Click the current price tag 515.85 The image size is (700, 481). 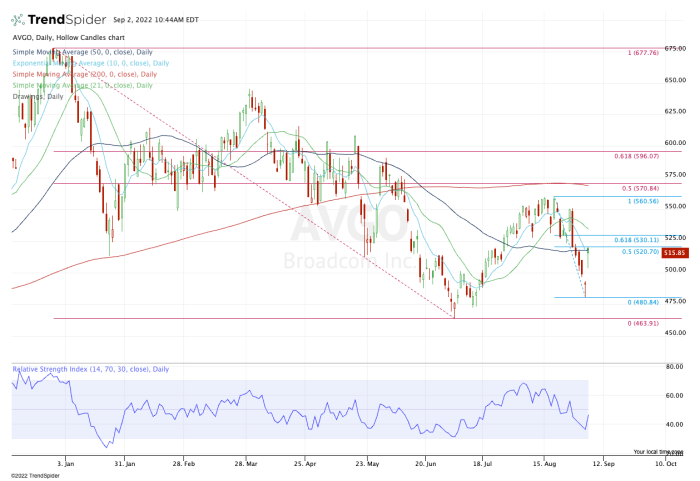pyautogui.click(x=675, y=253)
